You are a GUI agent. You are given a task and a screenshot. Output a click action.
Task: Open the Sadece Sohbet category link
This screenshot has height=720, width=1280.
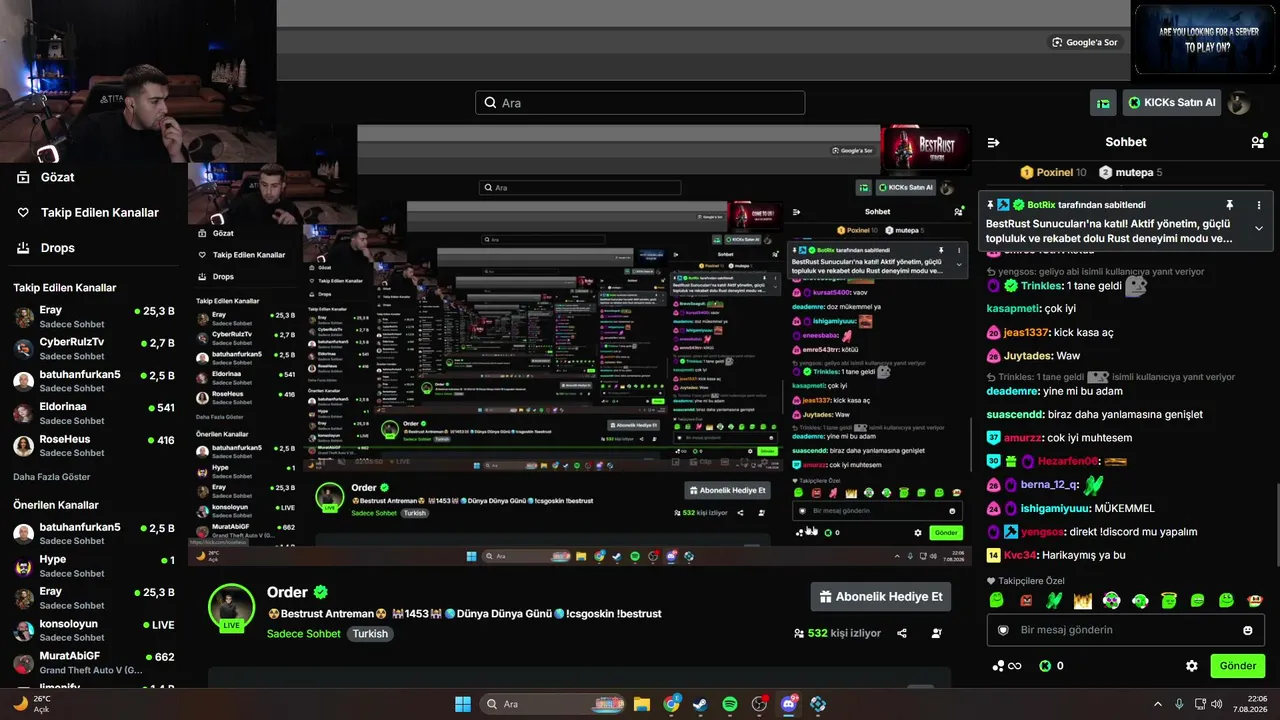pyautogui.click(x=304, y=634)
